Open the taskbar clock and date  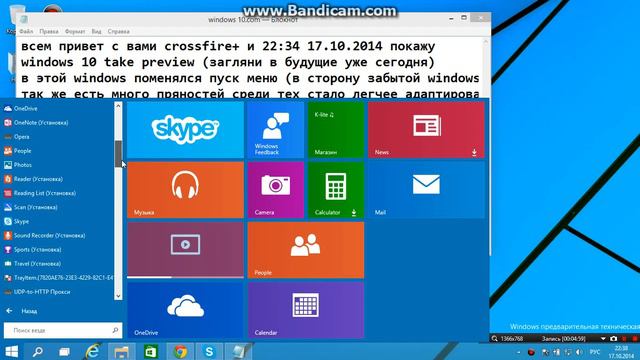(621, 352)
